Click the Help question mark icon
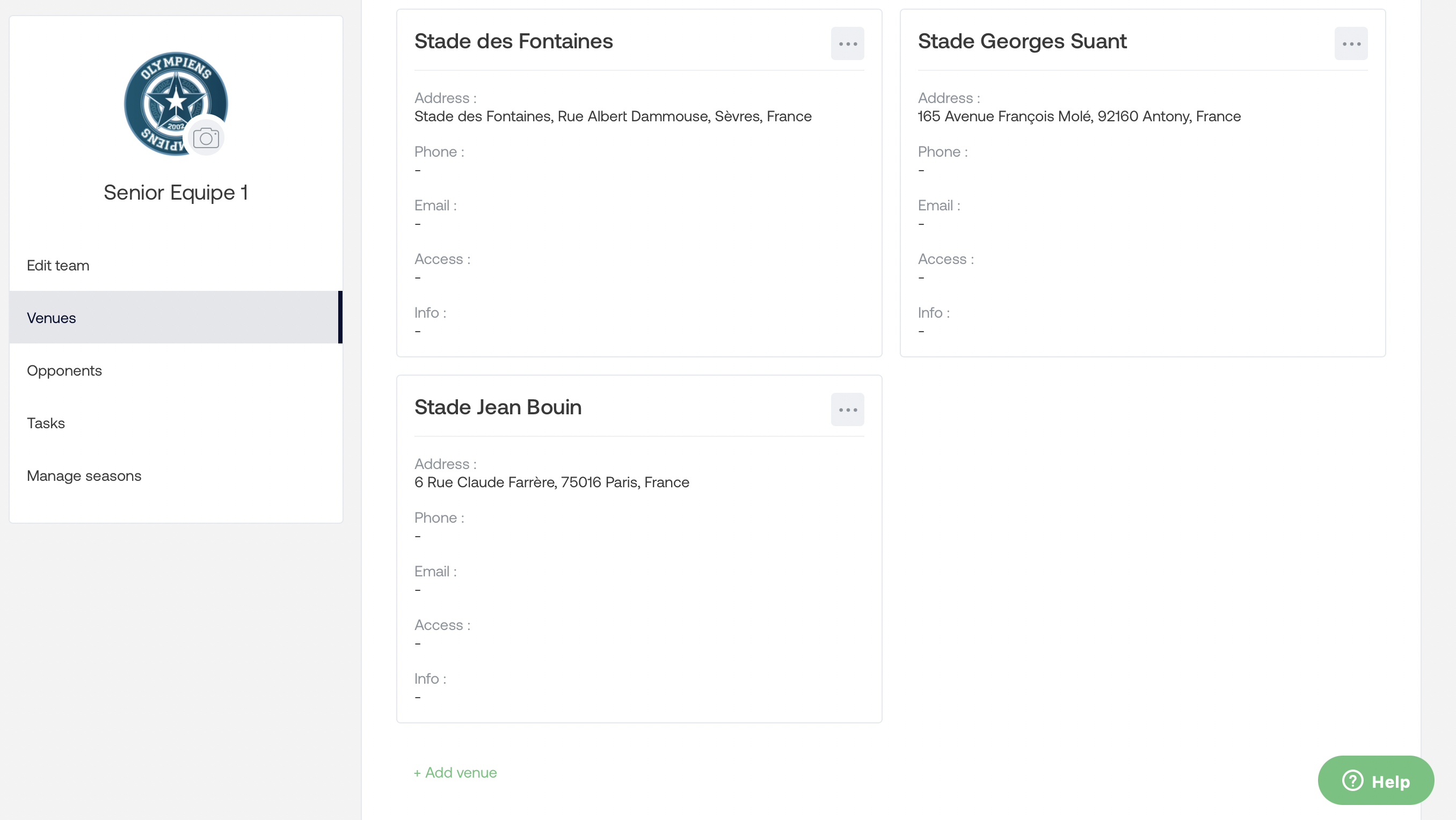Viewport: 1456px width, 820px height. click(x=1352, y=781)
